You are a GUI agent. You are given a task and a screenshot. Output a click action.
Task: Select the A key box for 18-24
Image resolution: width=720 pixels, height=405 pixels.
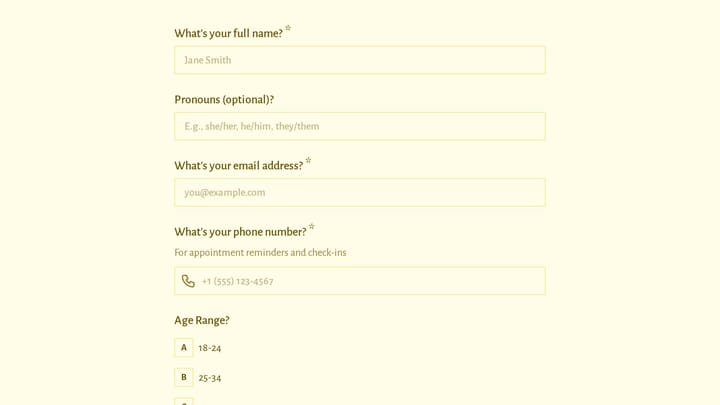[x=184, y=348]
